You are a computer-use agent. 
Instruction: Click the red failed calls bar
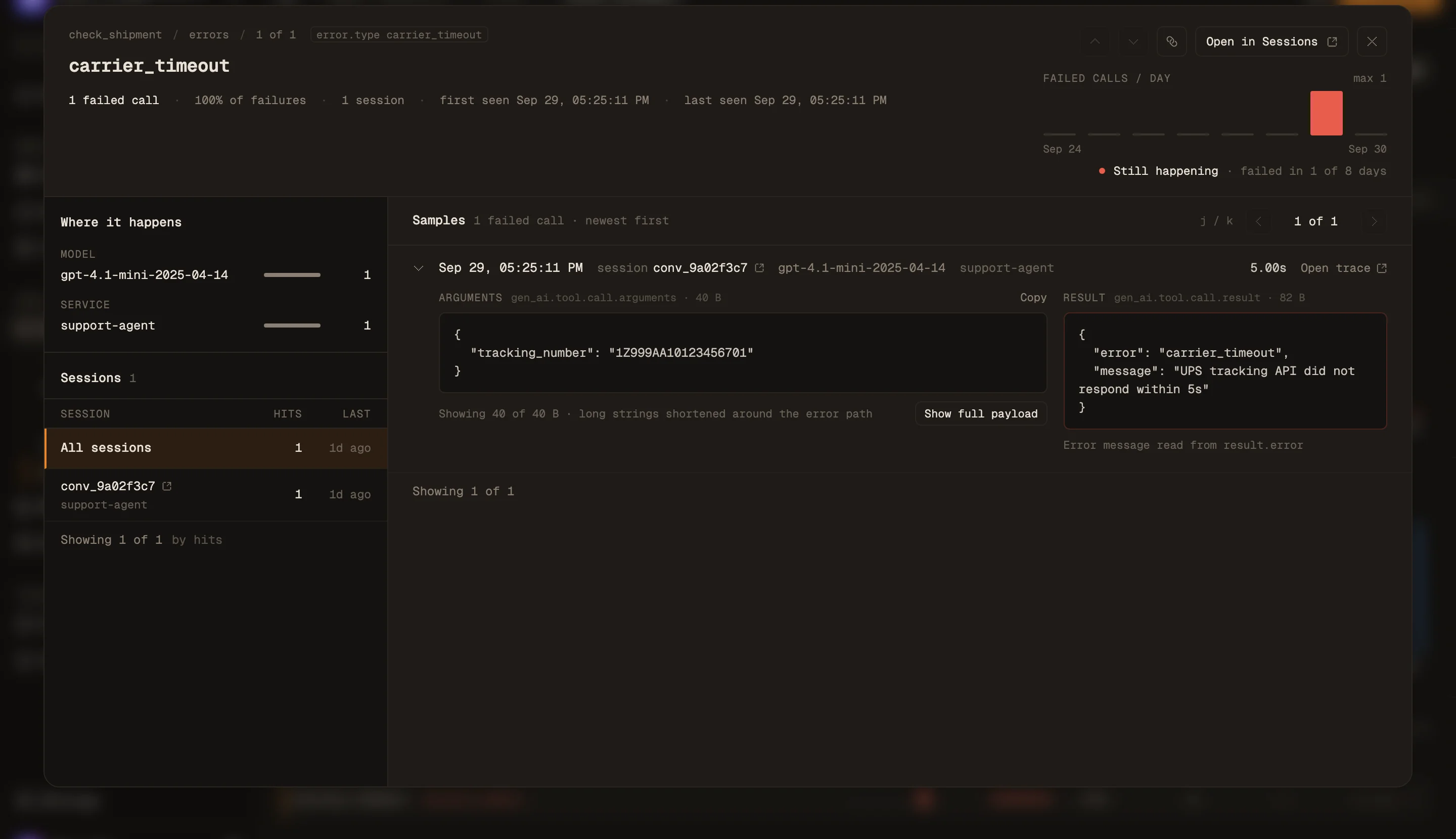[x=1326, y=113]
